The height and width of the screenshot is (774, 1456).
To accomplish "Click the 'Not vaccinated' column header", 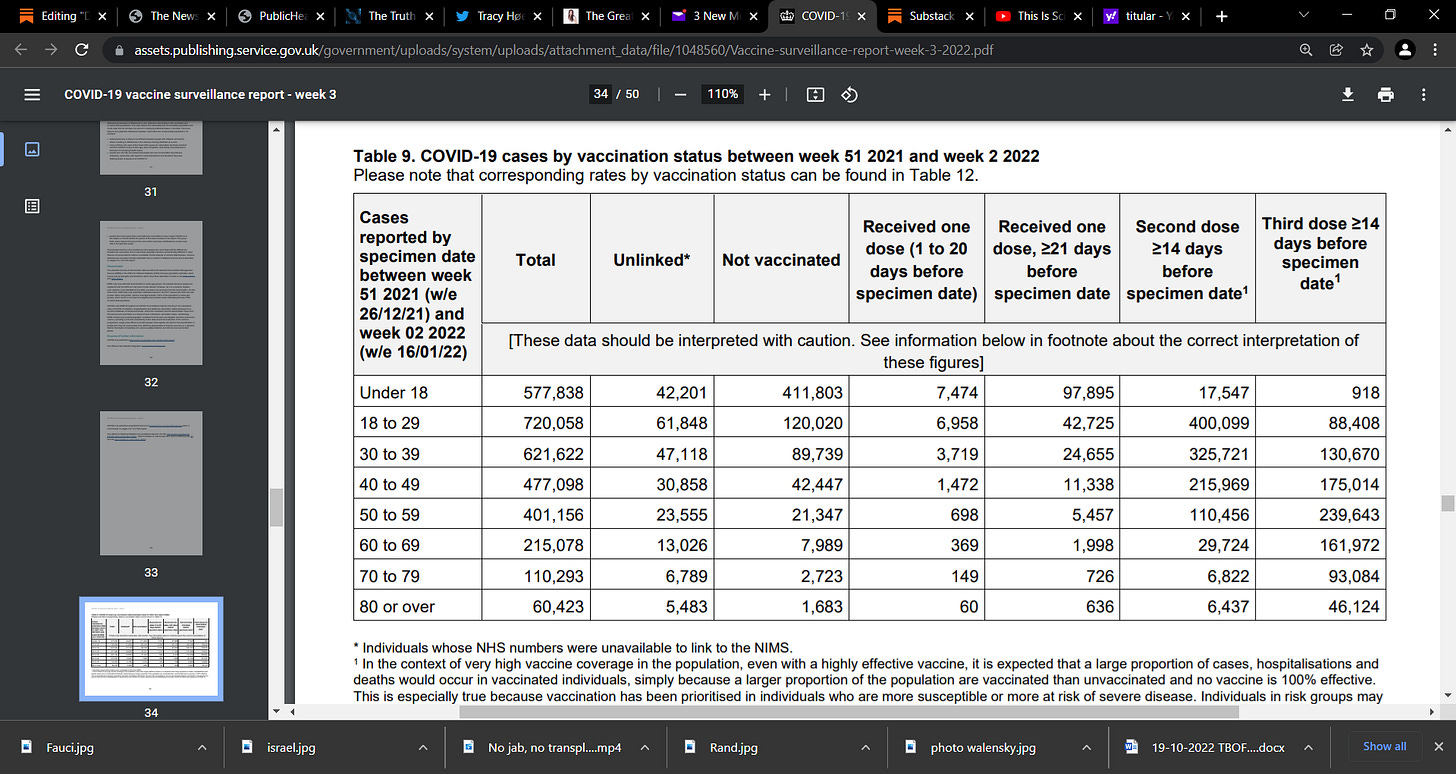I will 781,260.
